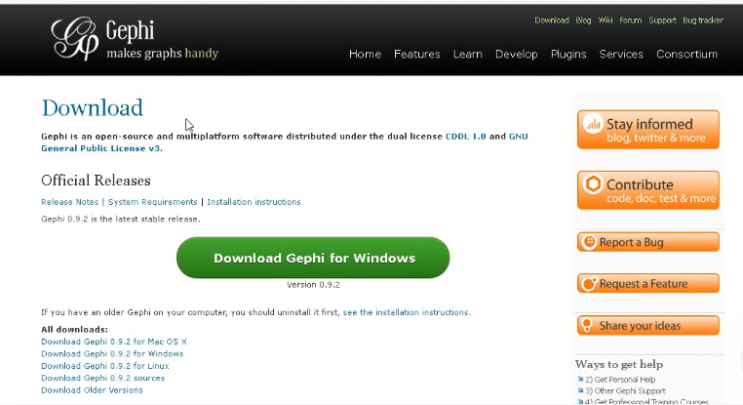Click the Ways to get help heading
Image resolution: width=743 pixels, height=405 pixels.
[x=619, y=364]
